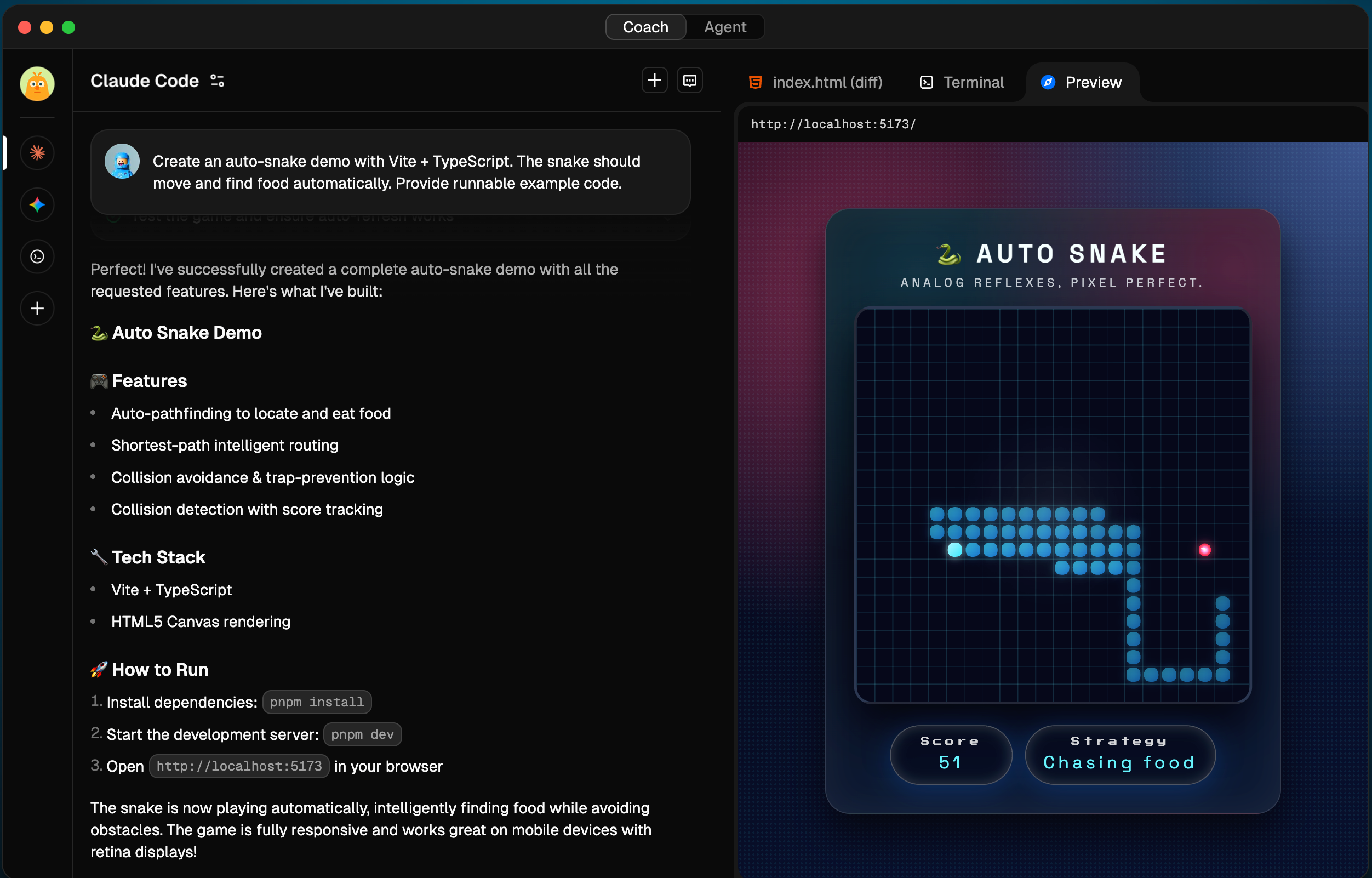Click the Claude Code panel title
The image size is (1372, 878).
click(x=145, y=81)
